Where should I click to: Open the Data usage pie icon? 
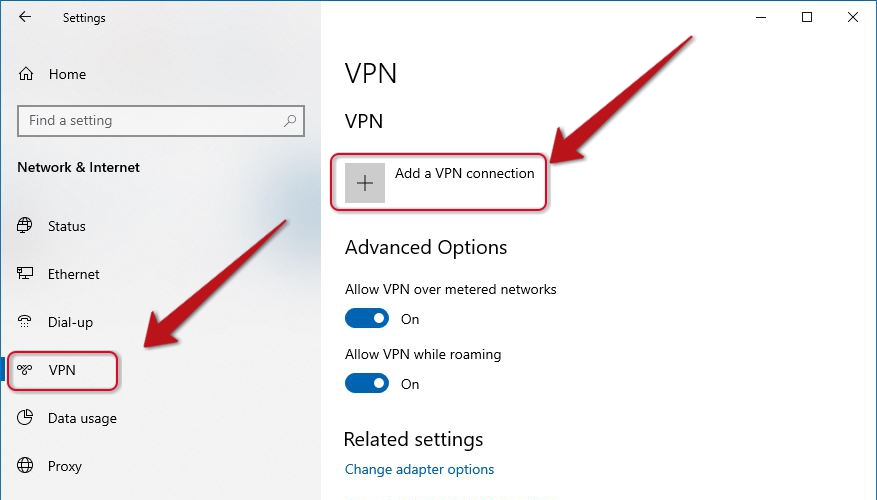[x=25, y=417]
